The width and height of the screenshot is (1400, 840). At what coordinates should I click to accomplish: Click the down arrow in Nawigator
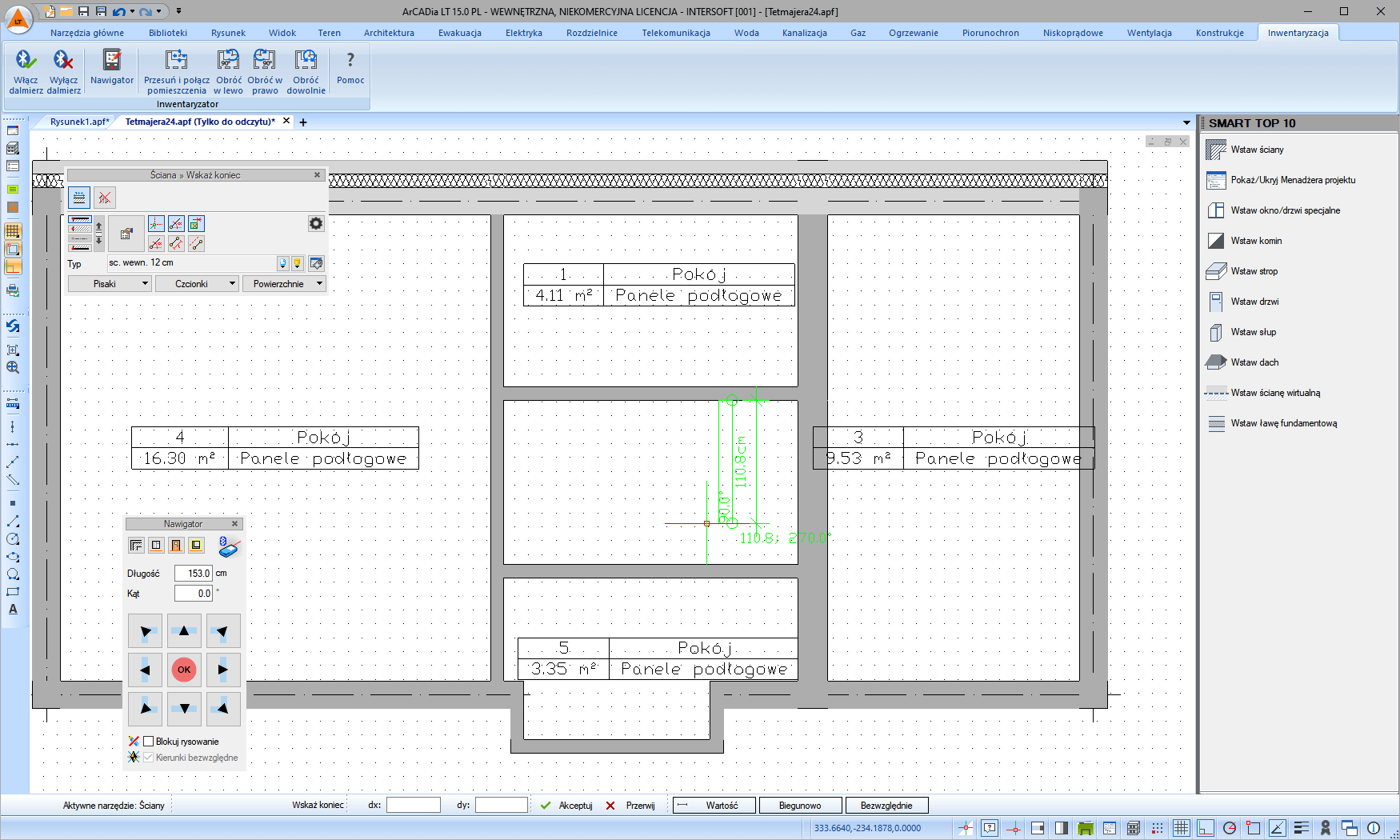pyautogui.click(x=184, y=709)
